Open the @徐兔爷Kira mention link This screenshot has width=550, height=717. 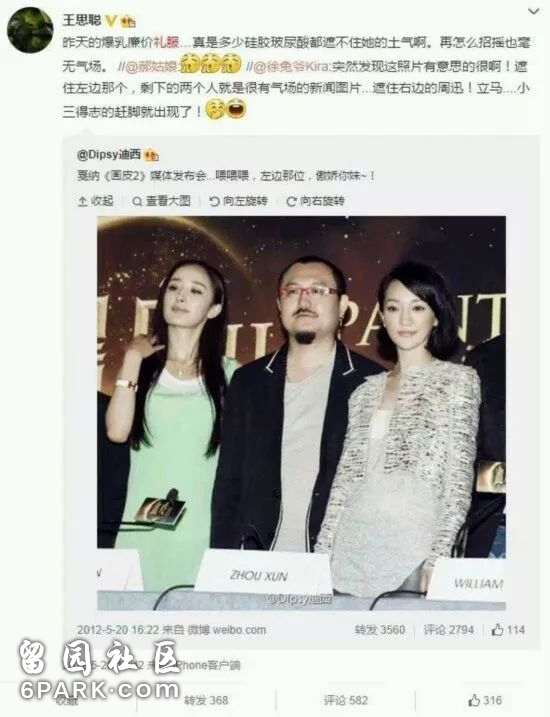point(291,67)
